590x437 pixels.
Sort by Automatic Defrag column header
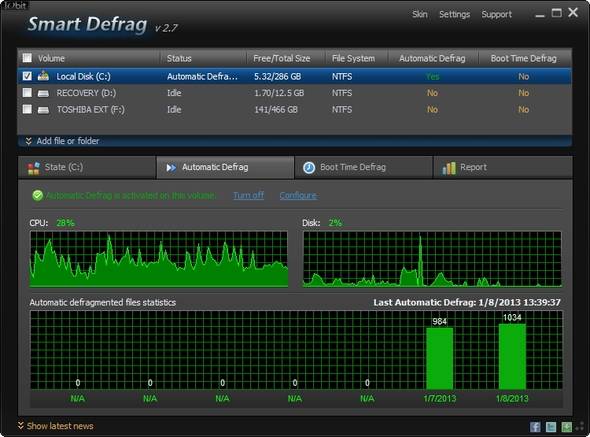(x=432, y=58)
